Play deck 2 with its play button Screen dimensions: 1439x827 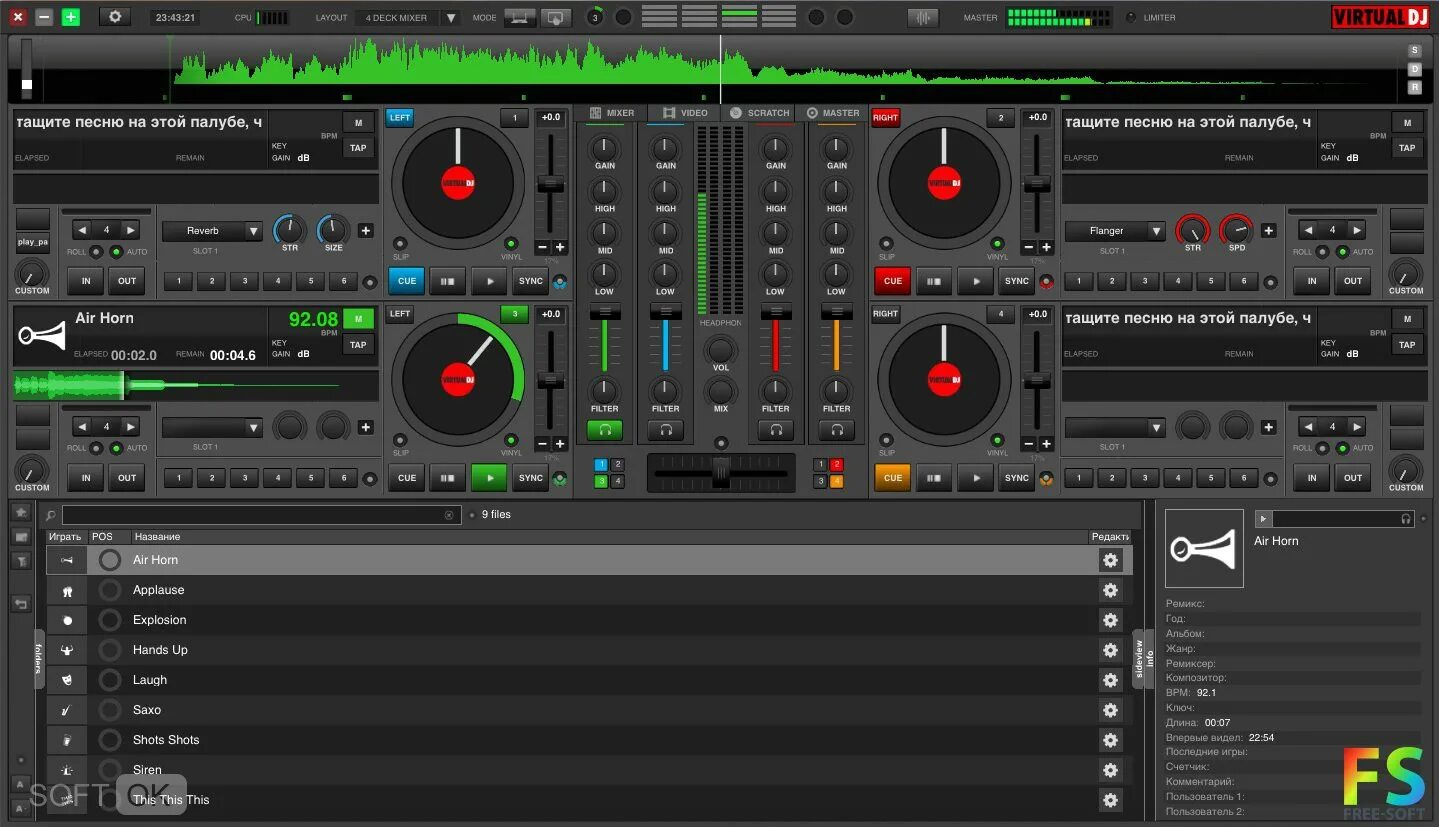pyautogui.click(x=975, y=281)
